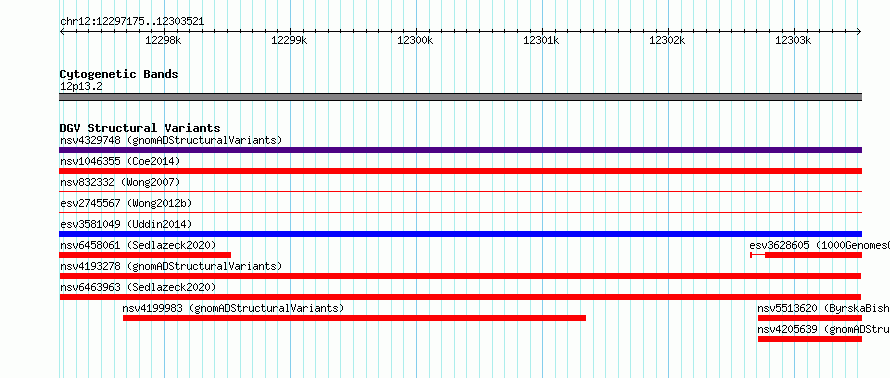Click the red nsv4193278 variant bar
890x378 pixels.
coord(460,276)
